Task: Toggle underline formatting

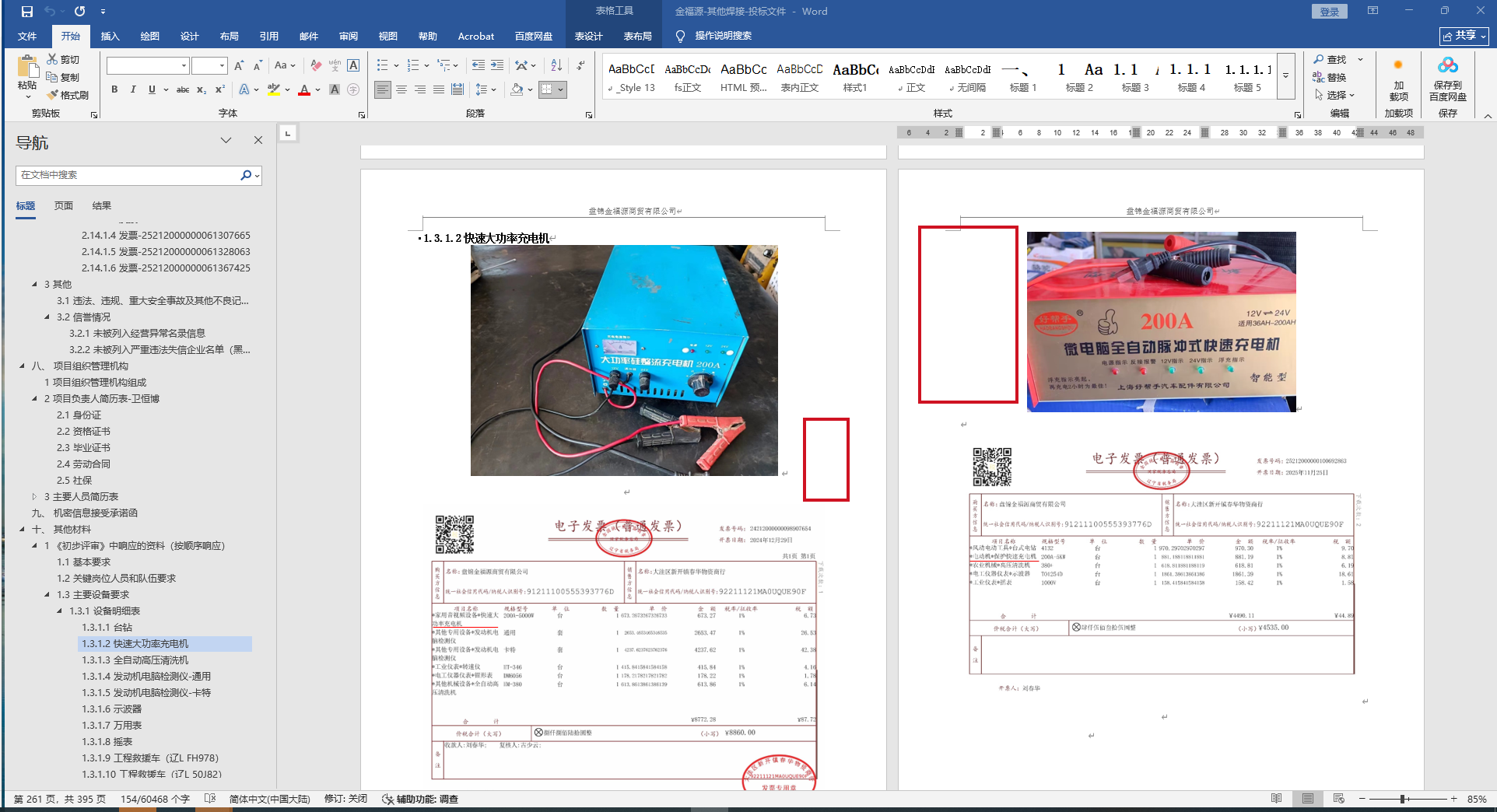Action: 152,89
